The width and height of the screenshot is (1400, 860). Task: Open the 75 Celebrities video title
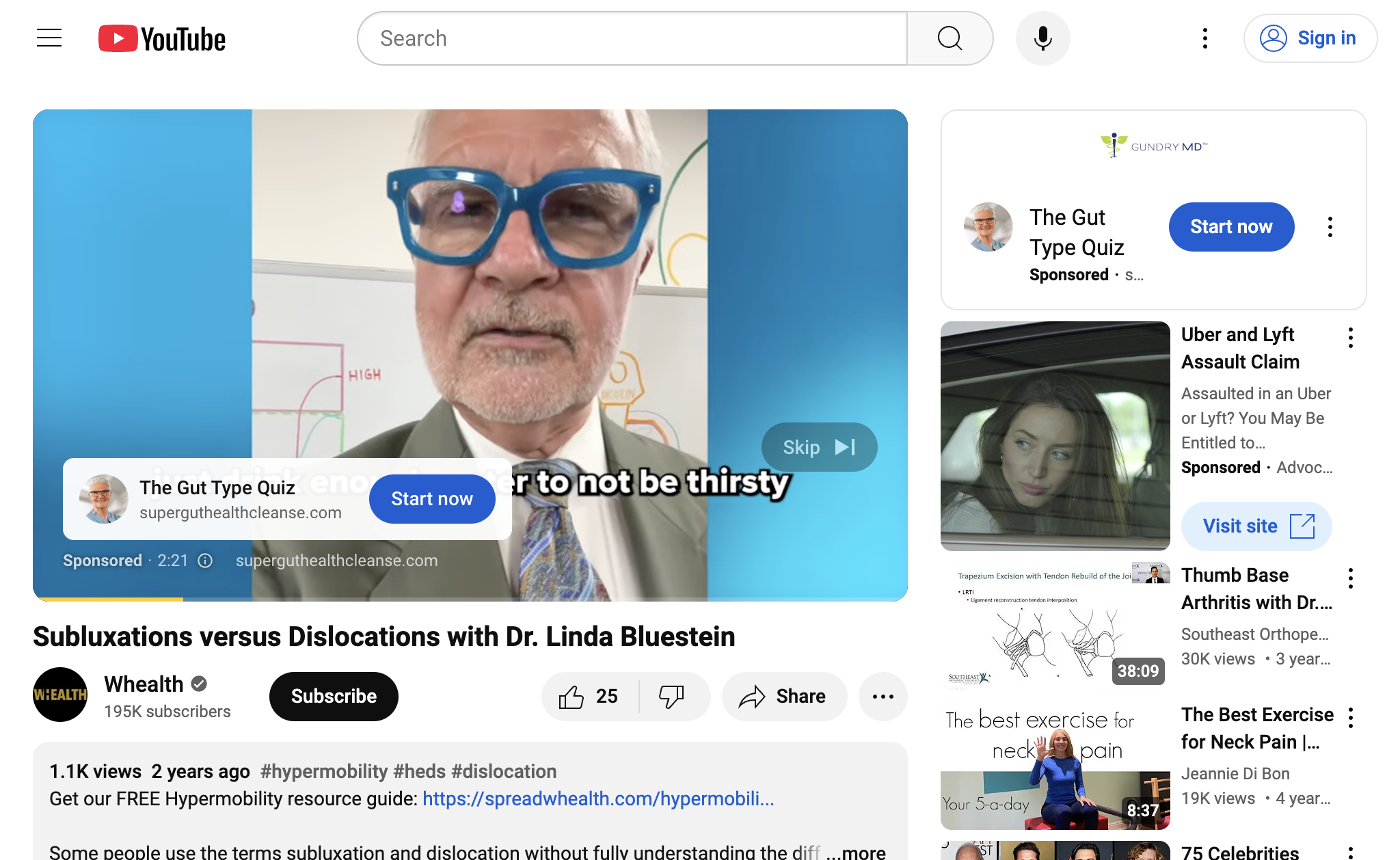pos(1240,852)
